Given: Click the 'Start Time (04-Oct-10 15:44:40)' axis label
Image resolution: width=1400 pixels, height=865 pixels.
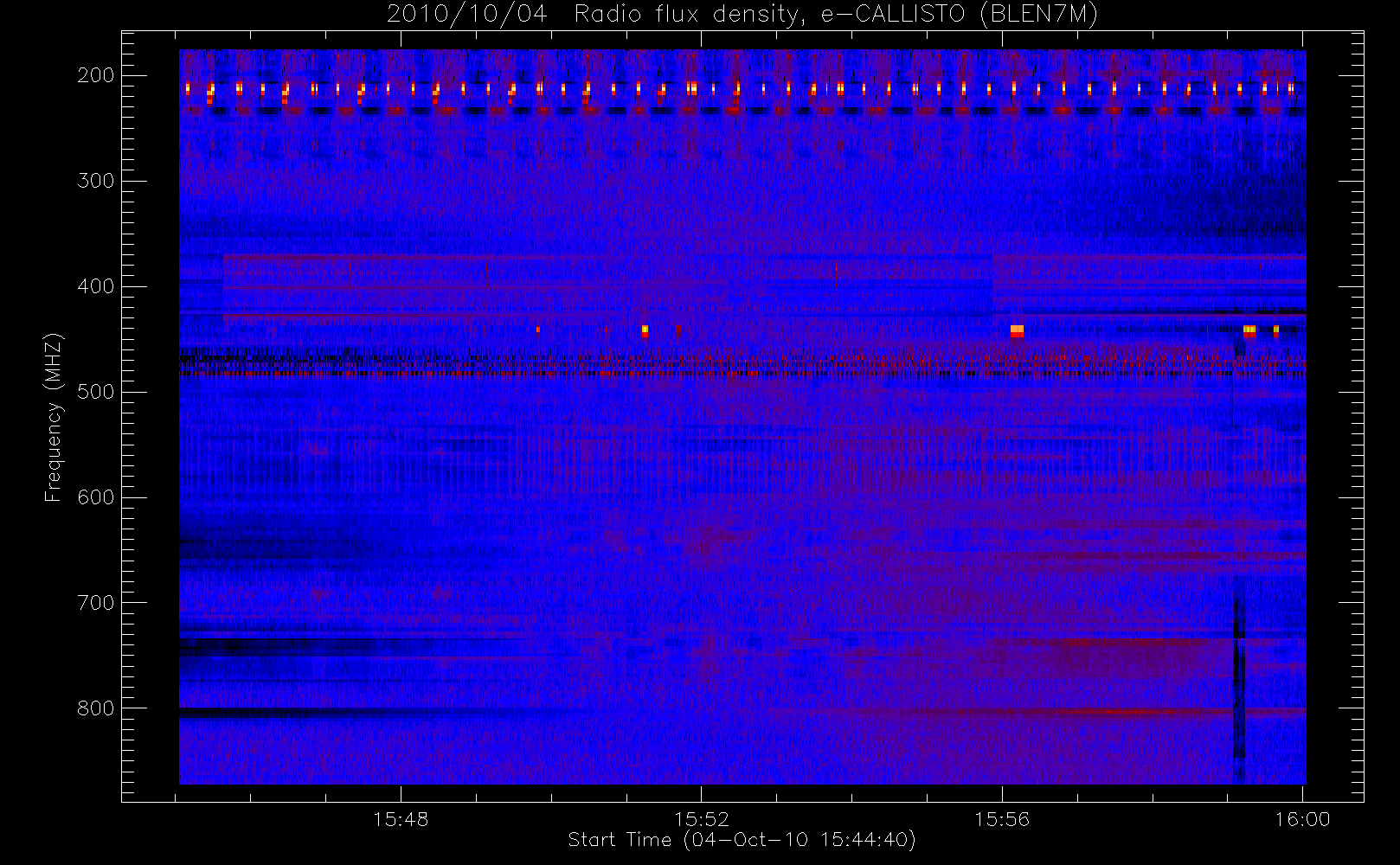Looking at the screenshot, I should point(742,840).
